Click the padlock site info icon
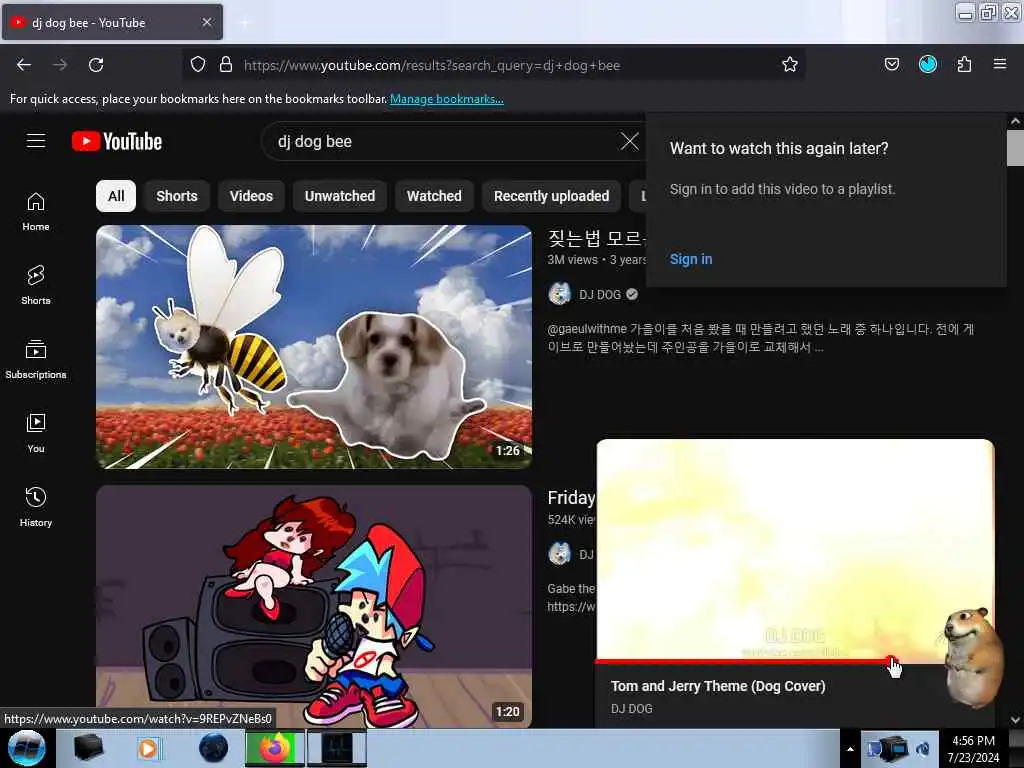 (226, 65)
